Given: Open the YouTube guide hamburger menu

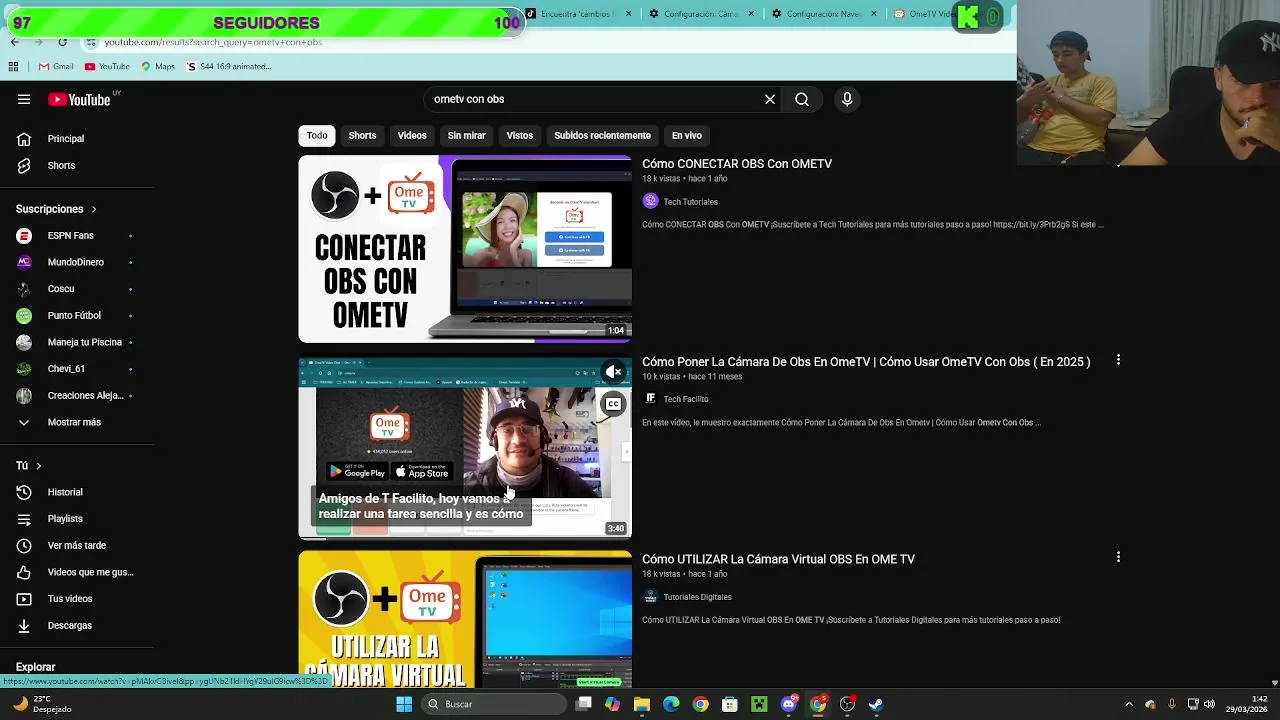Looking at the screenshot, I should [24, 99].
